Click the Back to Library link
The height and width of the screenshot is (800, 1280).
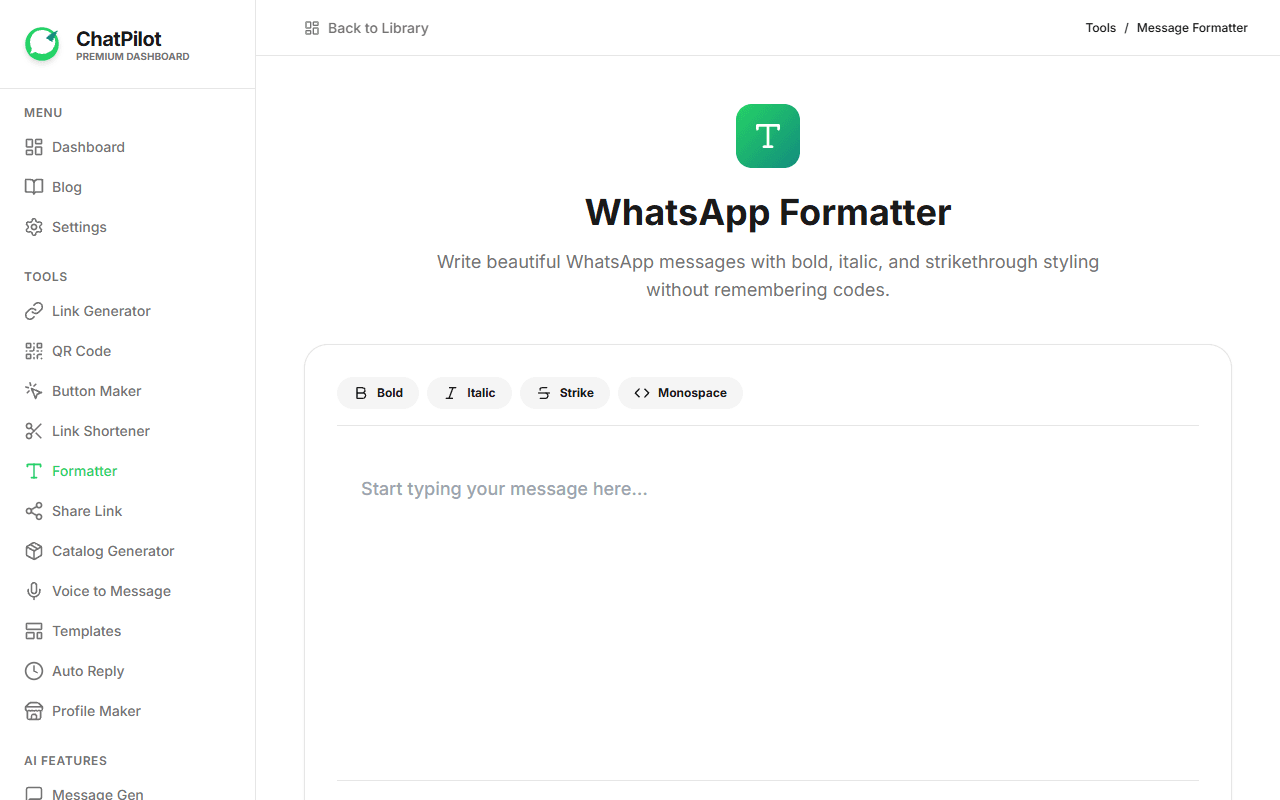pos(366,28)
